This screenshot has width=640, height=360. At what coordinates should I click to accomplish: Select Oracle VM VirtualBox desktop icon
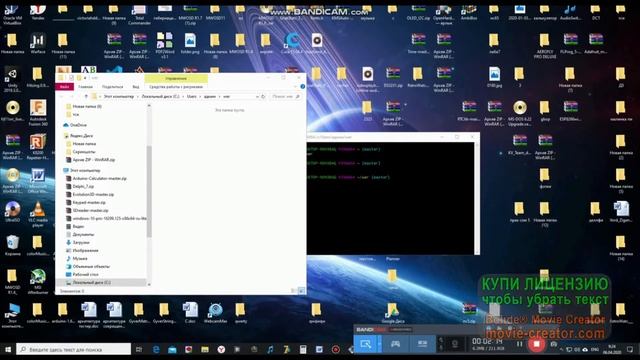click(x=13, y=15)
